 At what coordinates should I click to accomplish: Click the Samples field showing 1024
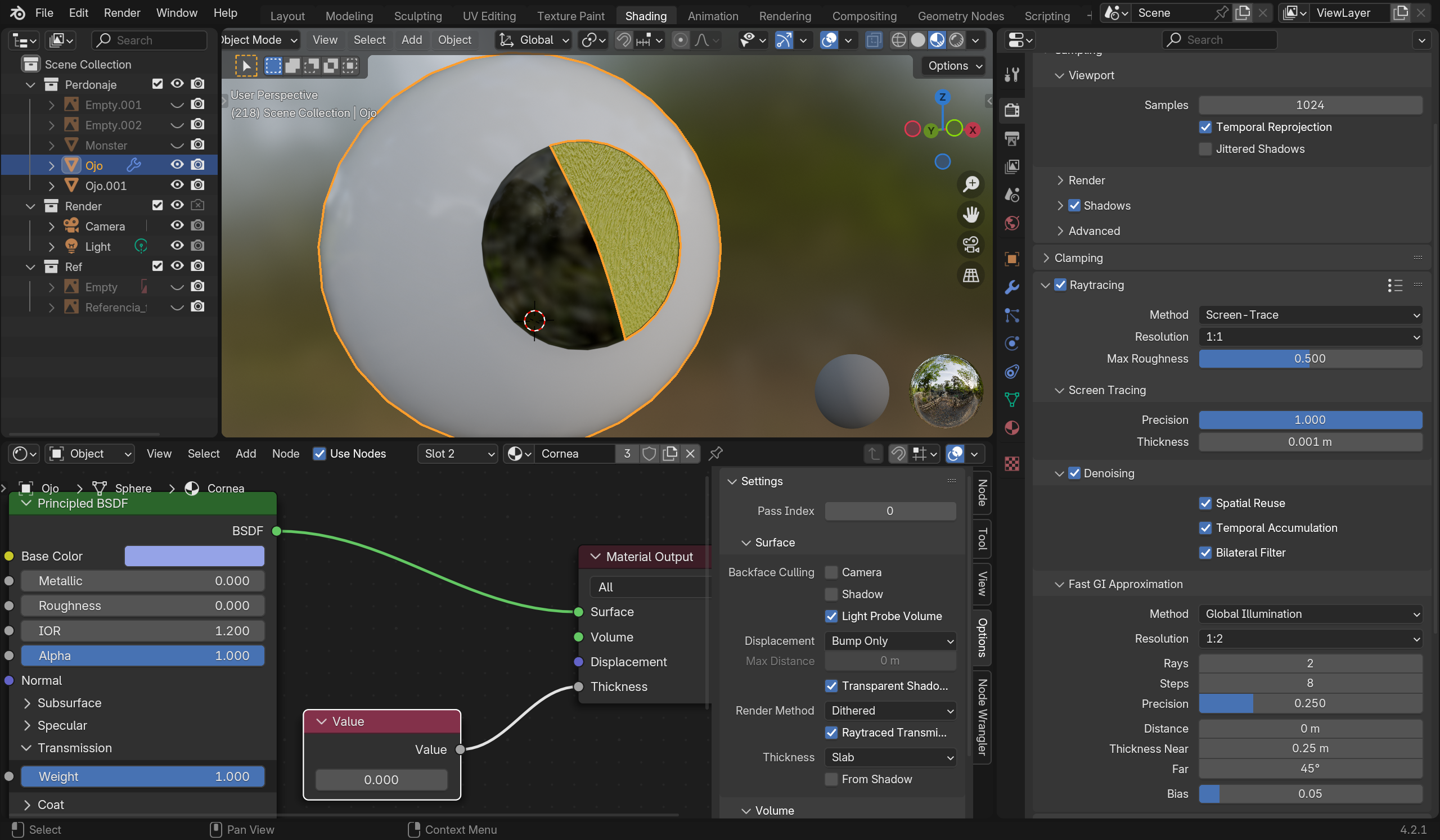1310,105
